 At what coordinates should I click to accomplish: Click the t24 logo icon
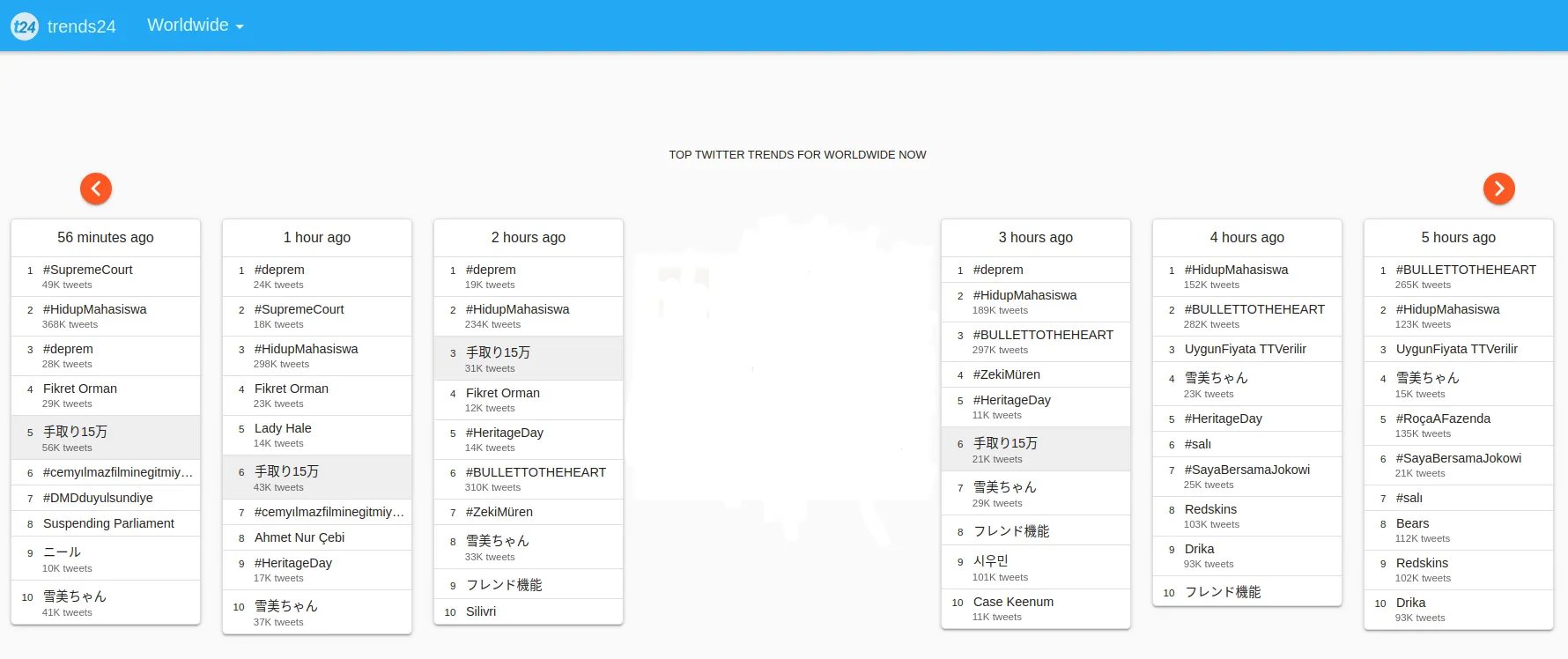click(25, 26)
